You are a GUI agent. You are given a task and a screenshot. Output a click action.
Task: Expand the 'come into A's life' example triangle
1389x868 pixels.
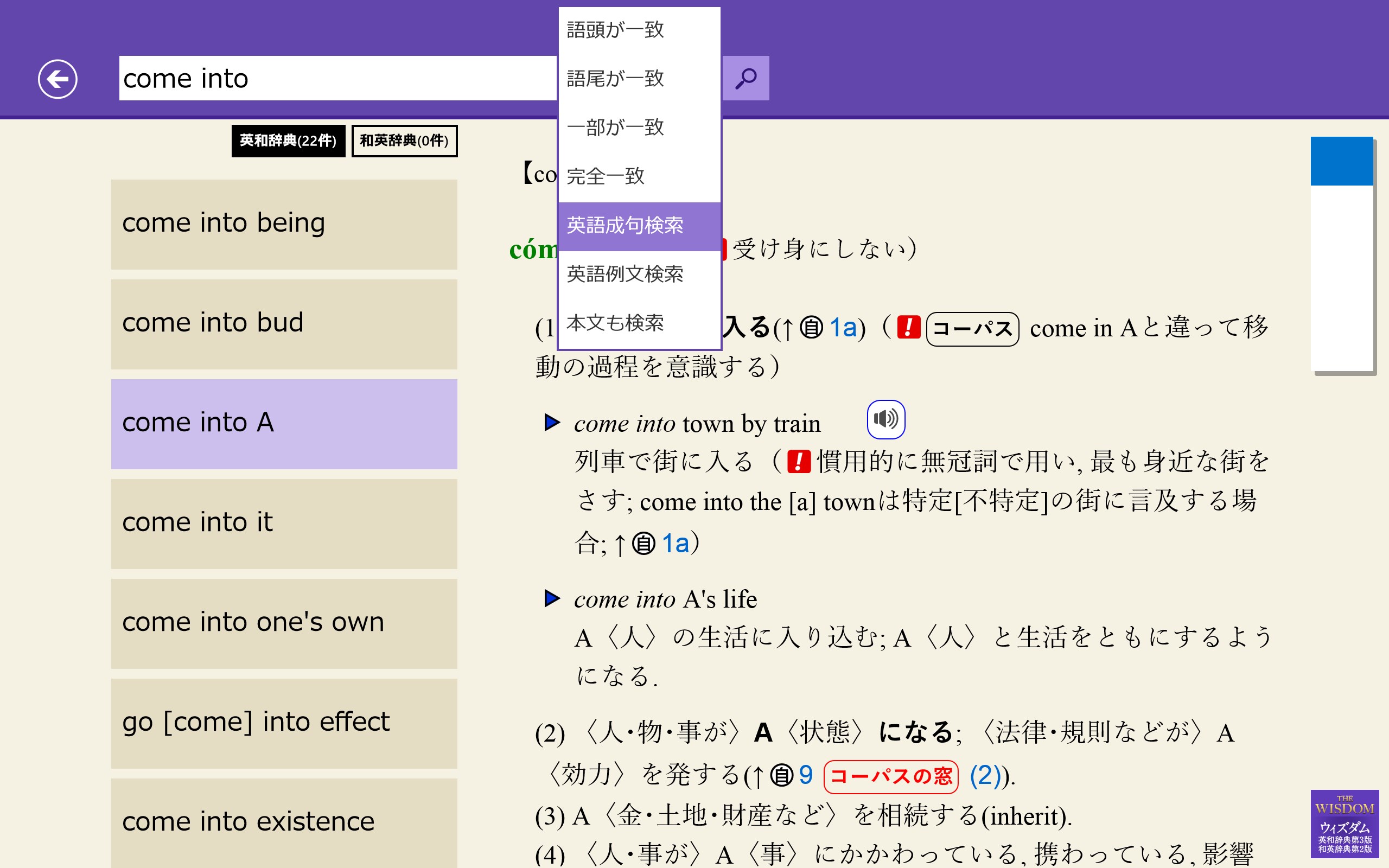pos(552,598)
